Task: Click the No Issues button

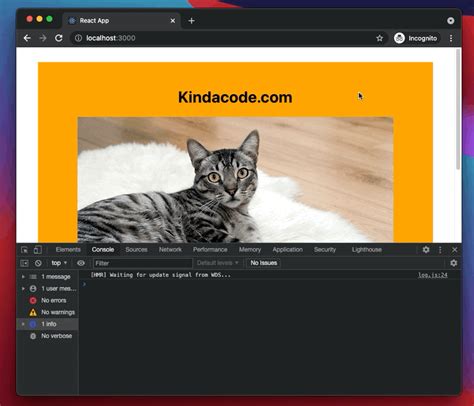Action: pos(264,263)
